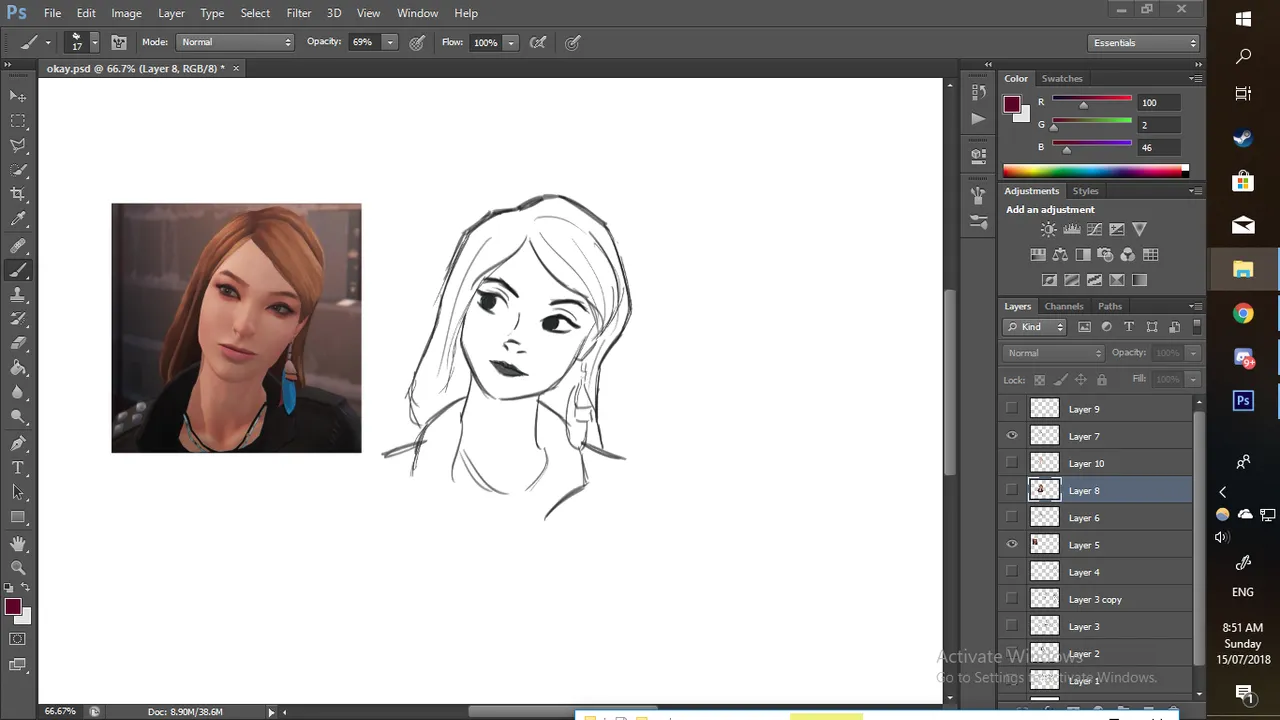Open the Actions panel play icon
This screenshot has width=1280, height=720.
[x=978, y=118]
